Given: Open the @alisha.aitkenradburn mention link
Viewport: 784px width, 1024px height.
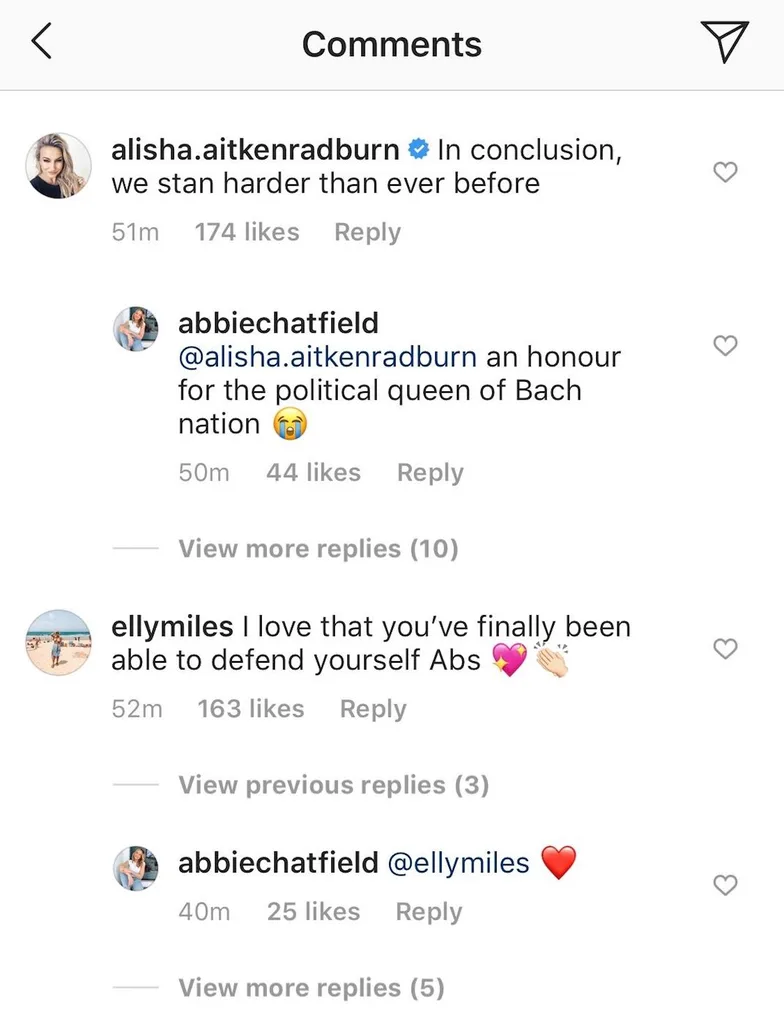Looking at the screenshot, I should click(327, 357).
